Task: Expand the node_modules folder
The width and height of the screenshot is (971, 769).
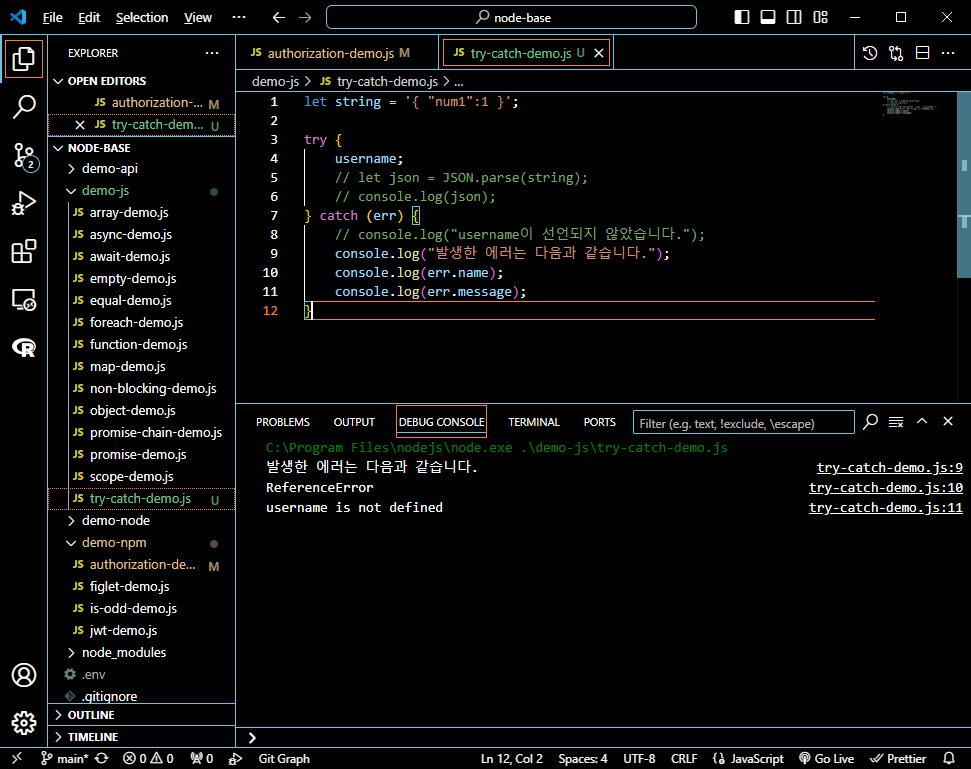Action: [x=141, y=653]
